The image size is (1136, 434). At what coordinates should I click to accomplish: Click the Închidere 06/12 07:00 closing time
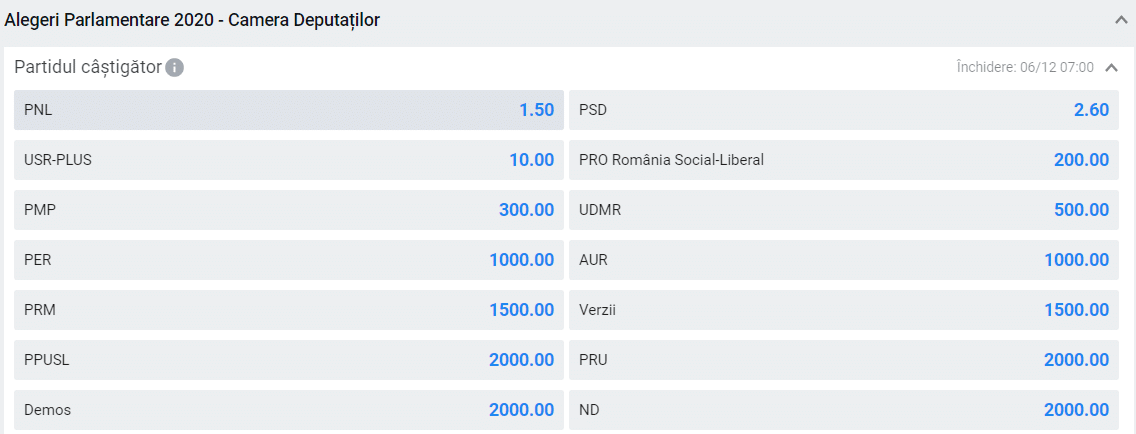pyautogui.click(x=1025, y=68)
